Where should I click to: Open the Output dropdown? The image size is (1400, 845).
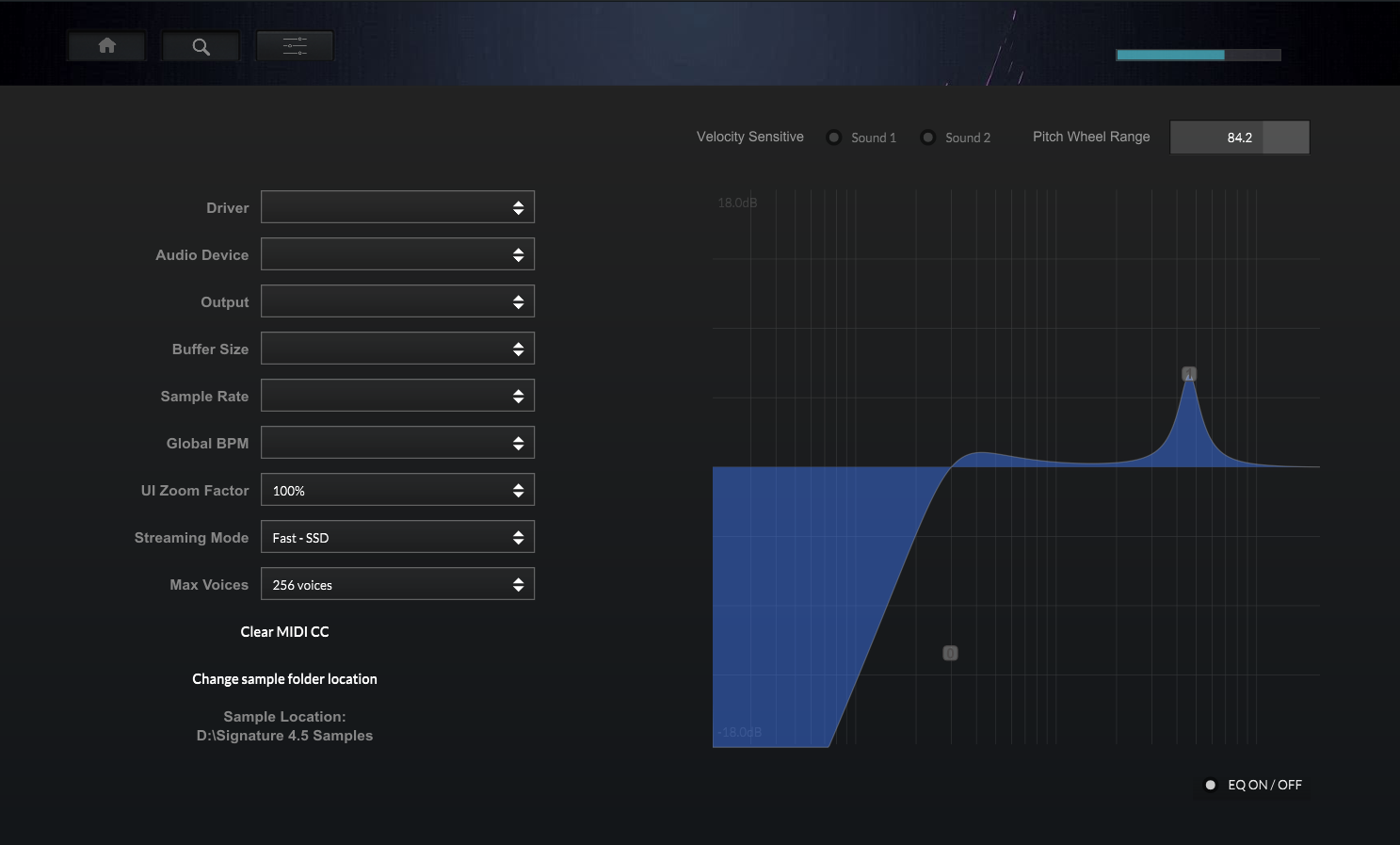(x=397, y=301)
